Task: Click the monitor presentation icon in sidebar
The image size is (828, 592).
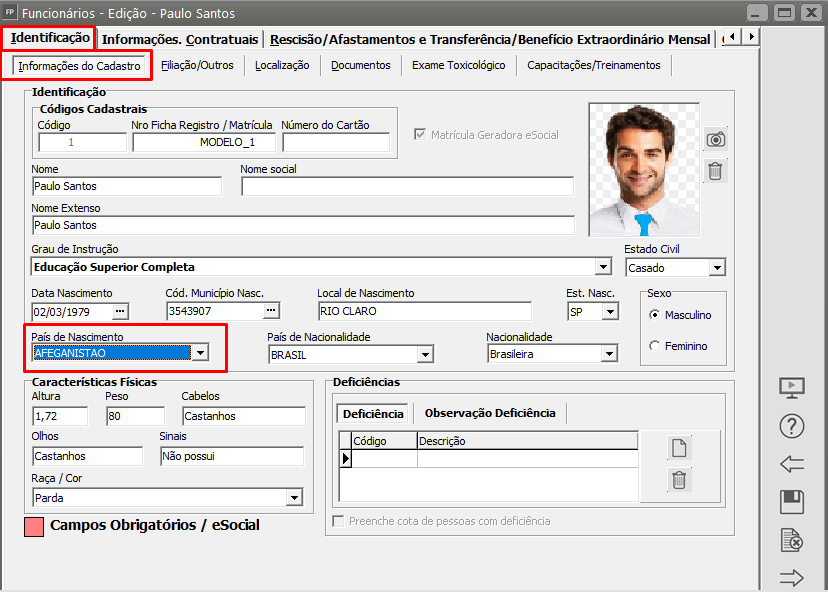Action: click(792, 388)
